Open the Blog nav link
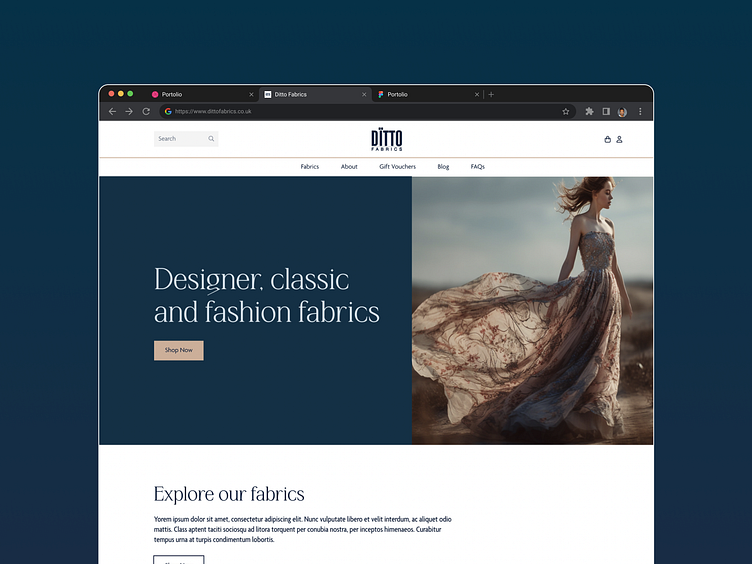The height and width of the screenshot is (564, 752). [443, 166]
